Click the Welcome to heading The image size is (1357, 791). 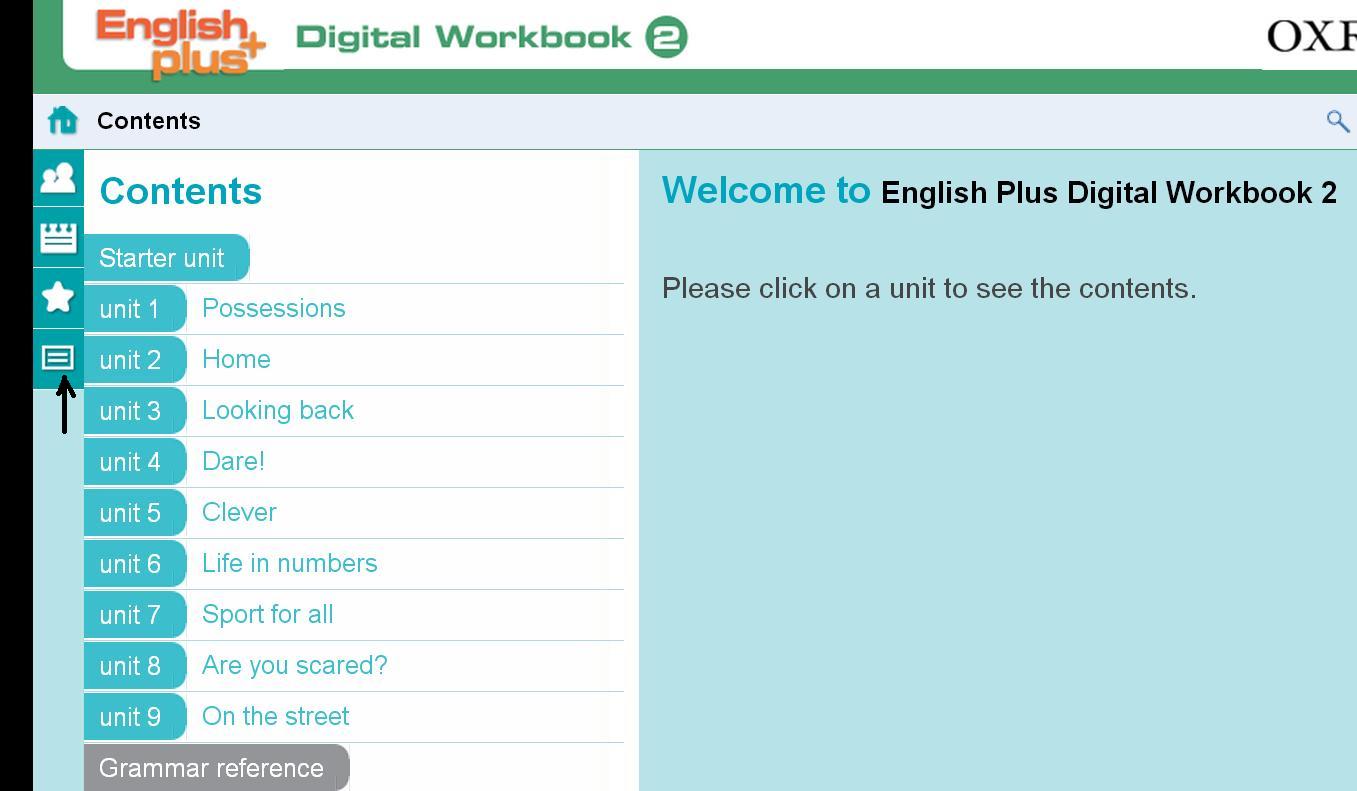pos(766,190)
